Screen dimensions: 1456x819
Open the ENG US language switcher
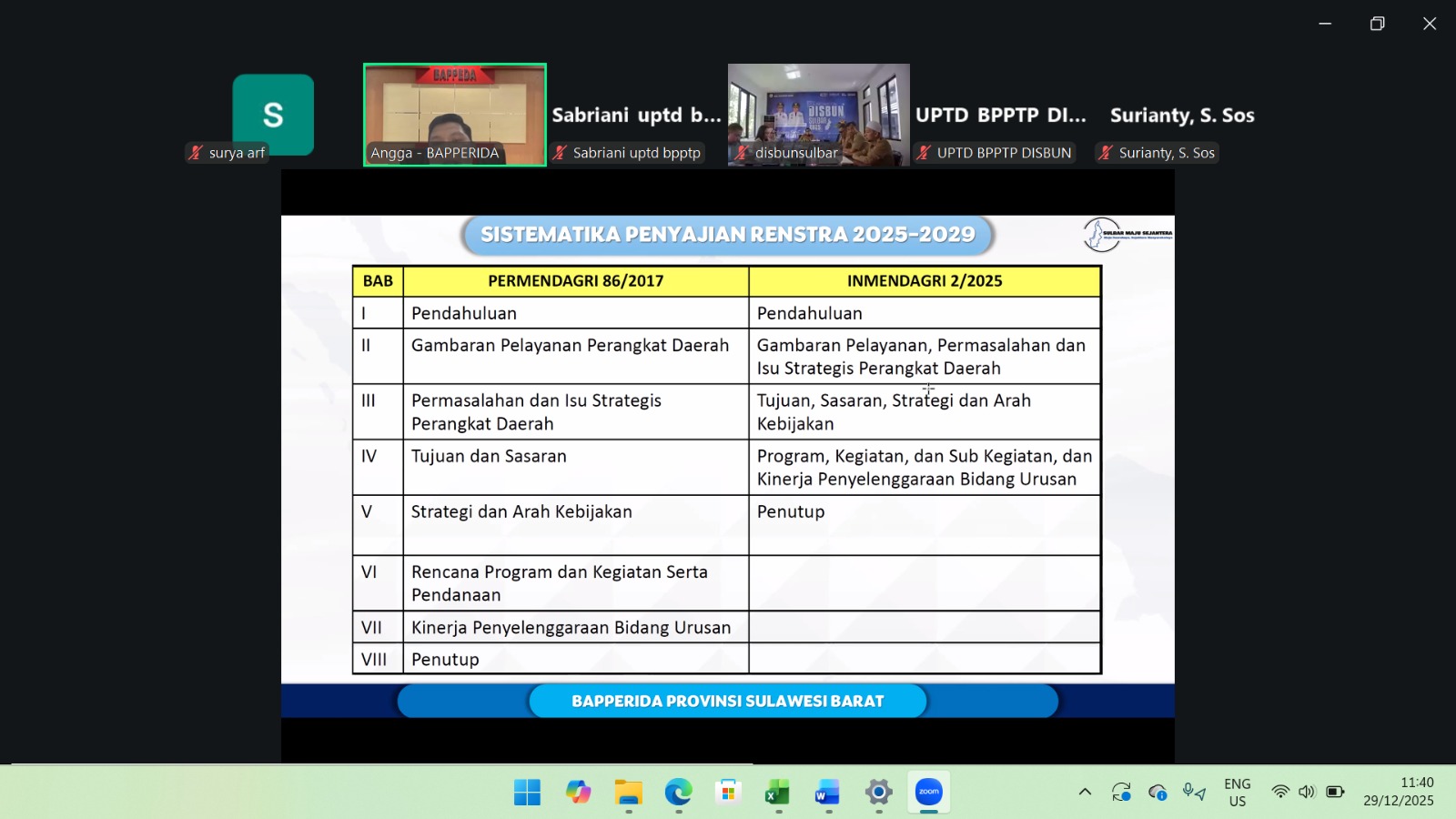coord(1237,792)
